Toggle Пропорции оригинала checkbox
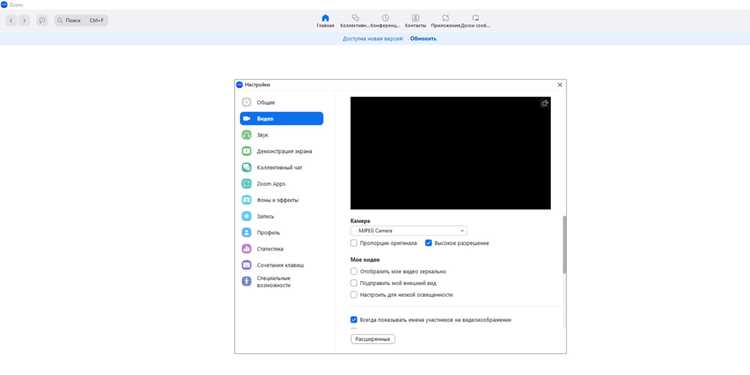The height and width of the screenshot is (375, 750). [x=354, y=243]
